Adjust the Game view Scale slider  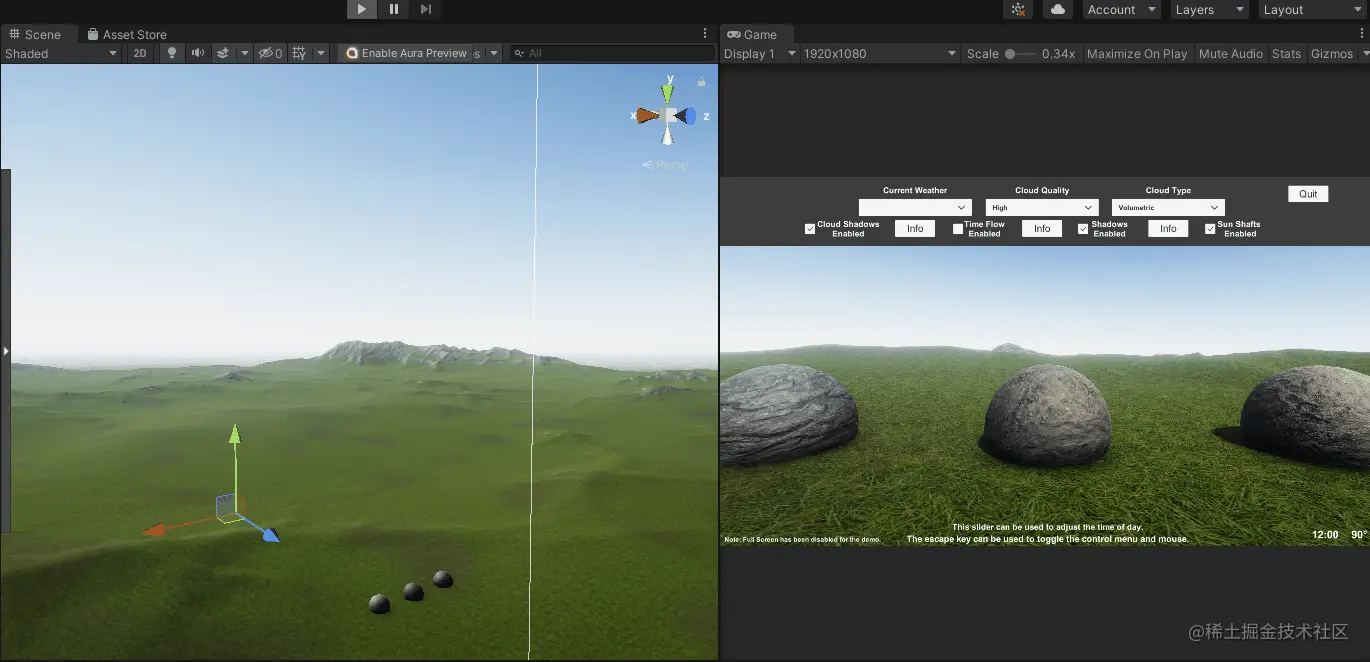pos(1021,54)
